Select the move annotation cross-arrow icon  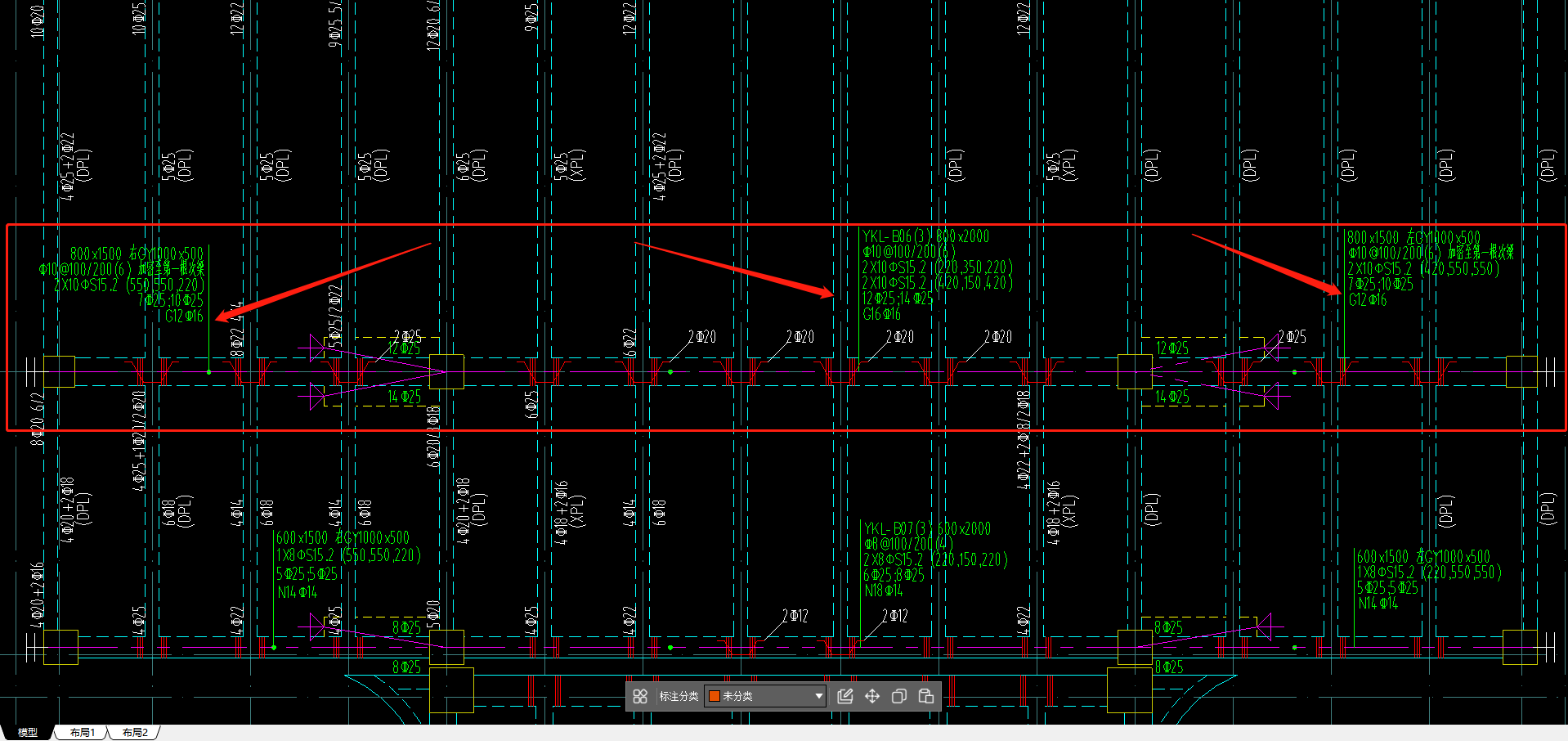point(872,696)
